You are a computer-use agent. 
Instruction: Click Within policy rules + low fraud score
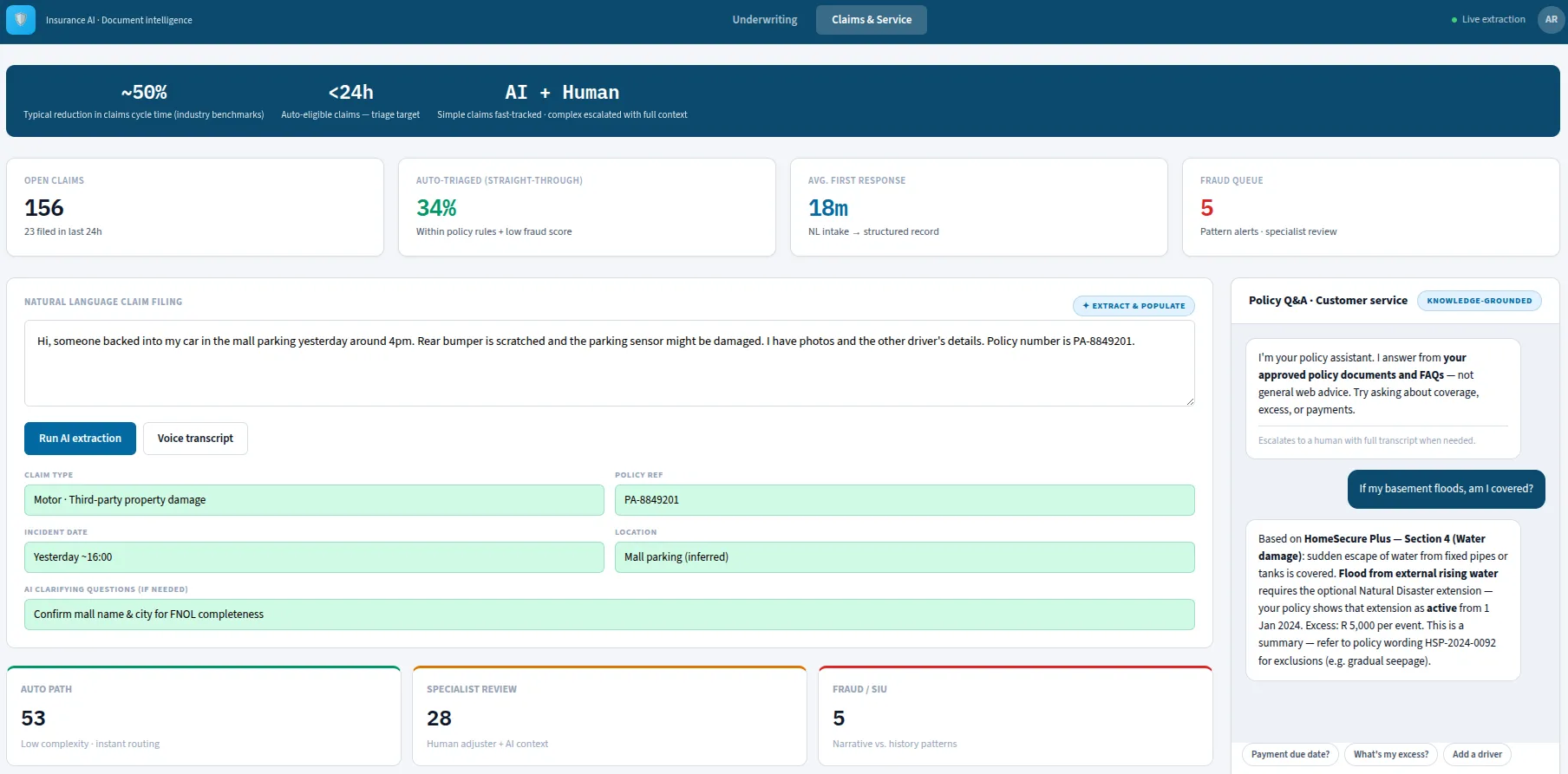tap(493, 231)
